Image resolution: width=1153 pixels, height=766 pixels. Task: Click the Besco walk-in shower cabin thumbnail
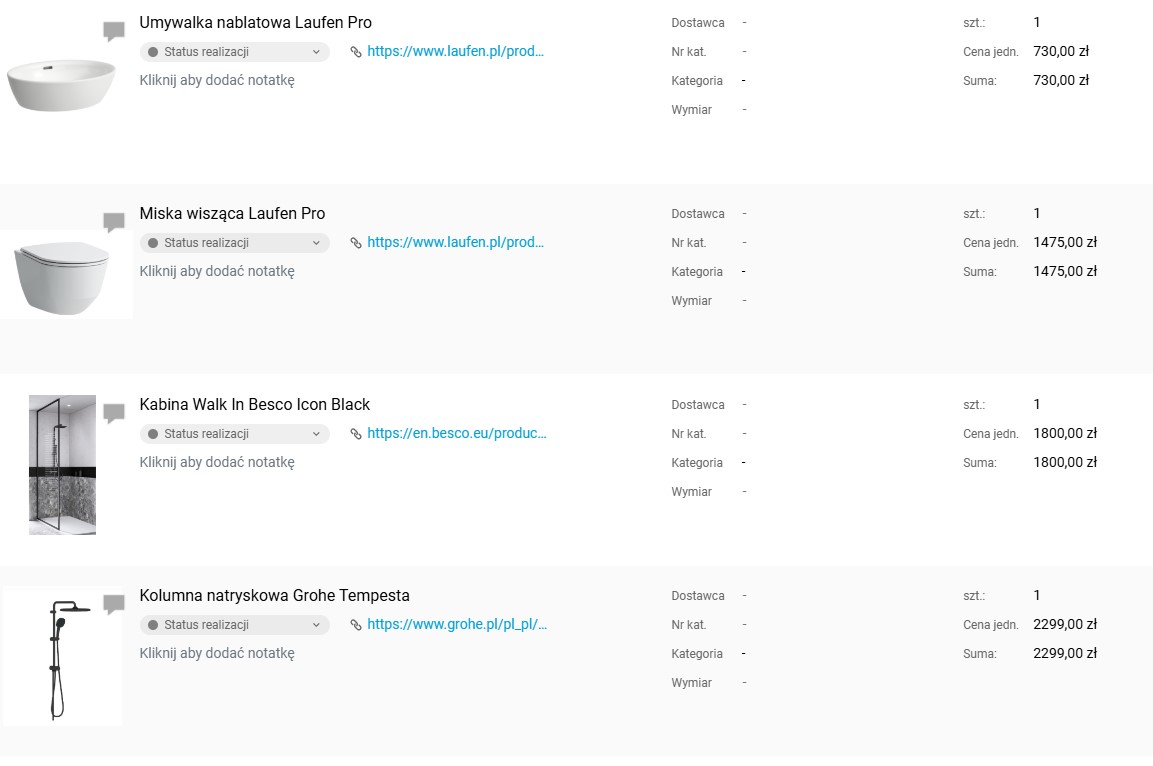click(x=62, y=465)
